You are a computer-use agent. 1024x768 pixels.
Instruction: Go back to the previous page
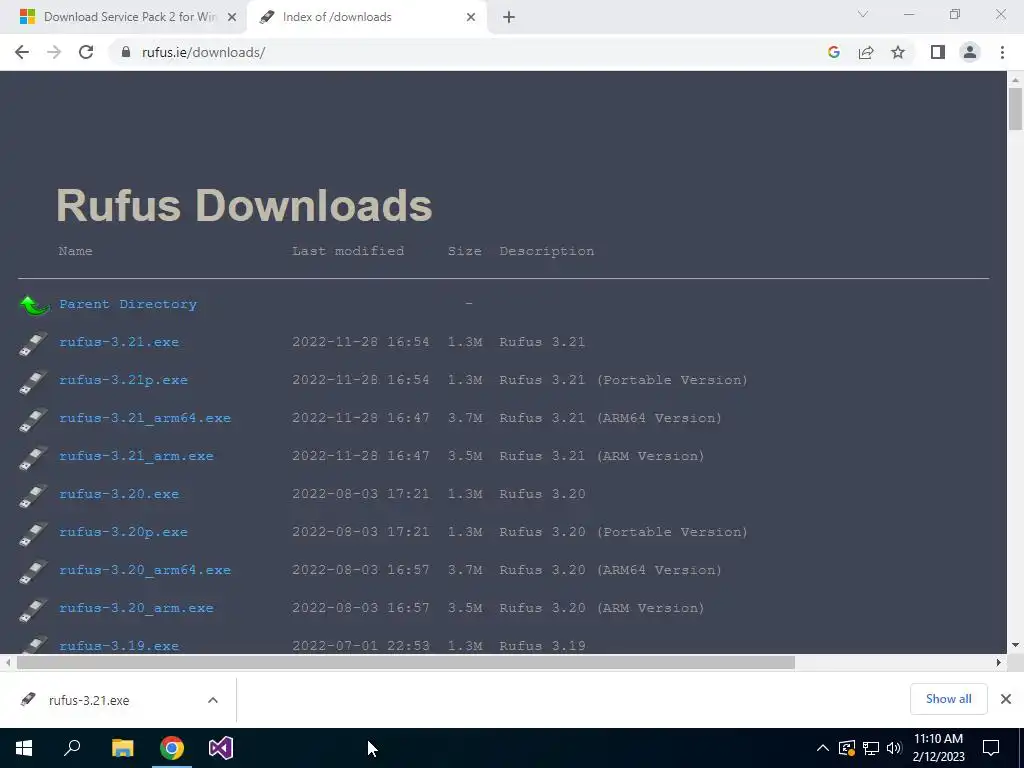(x=22, y=52)
